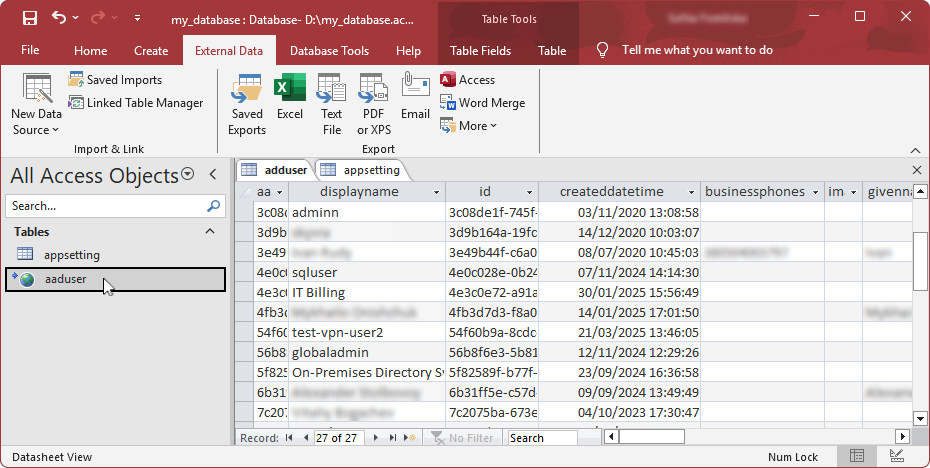The width and height of the screenshot is (930, 468).
Task: Open createddatetime column filter dropdown
Action: click(x=692, y=192)
